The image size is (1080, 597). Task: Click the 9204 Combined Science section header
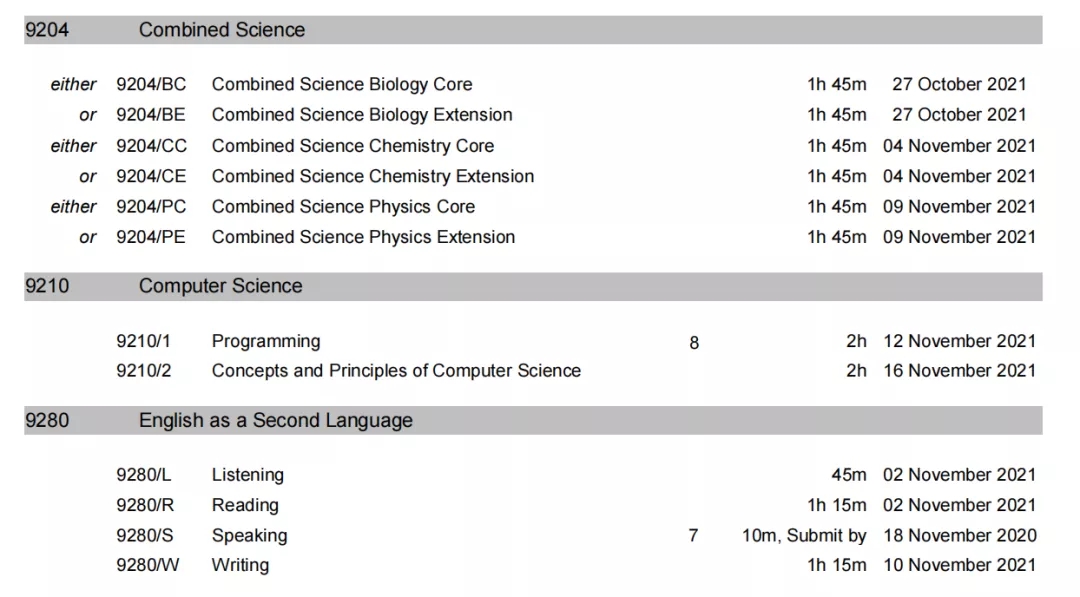[533, 30]
